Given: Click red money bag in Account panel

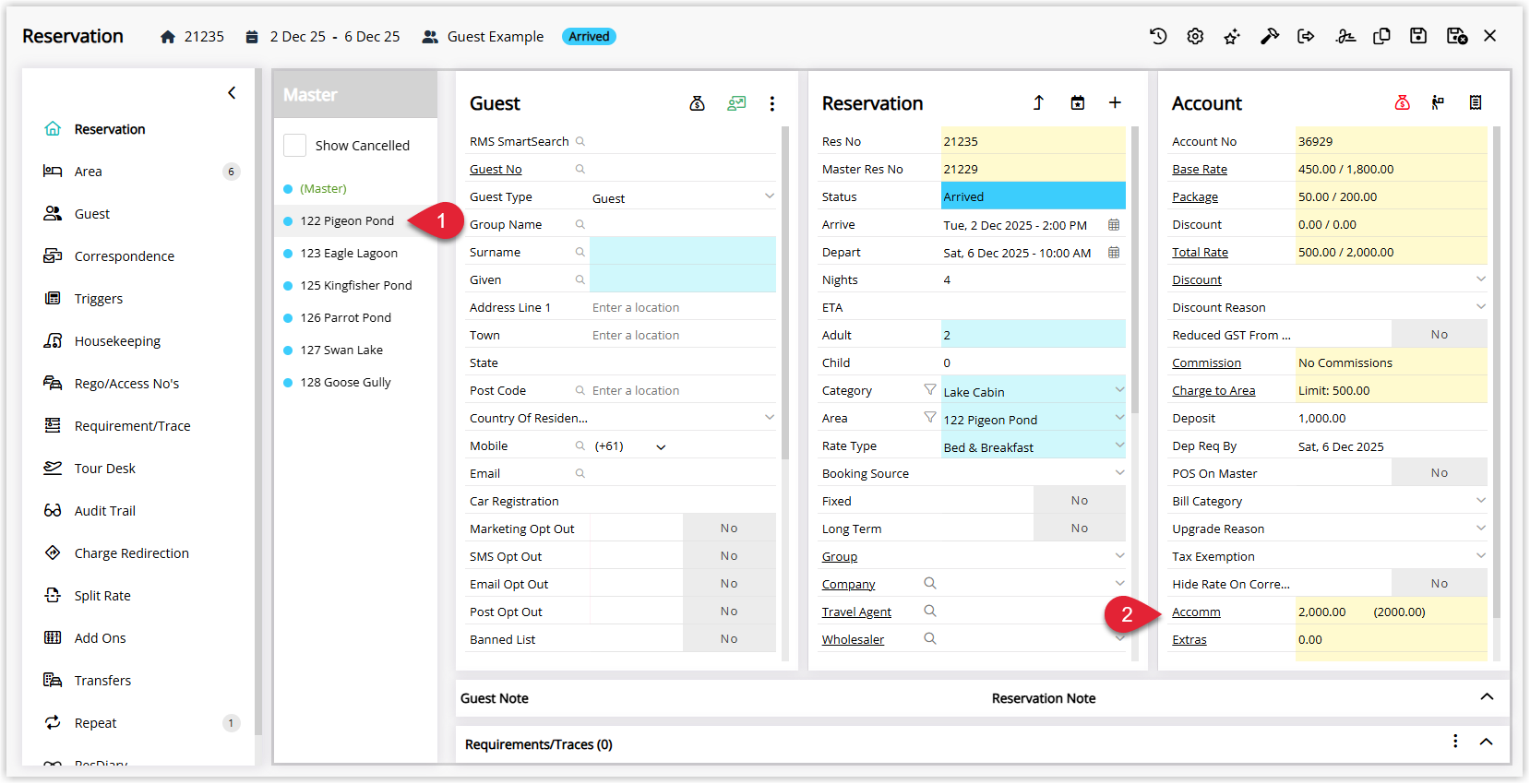Looking at the screenshot, I should click(x=1403, y=102).
